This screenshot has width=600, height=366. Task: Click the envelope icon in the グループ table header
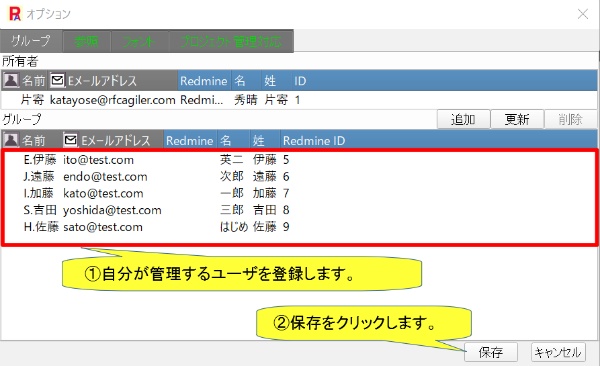pyautogui.click(x=70, y=140)
